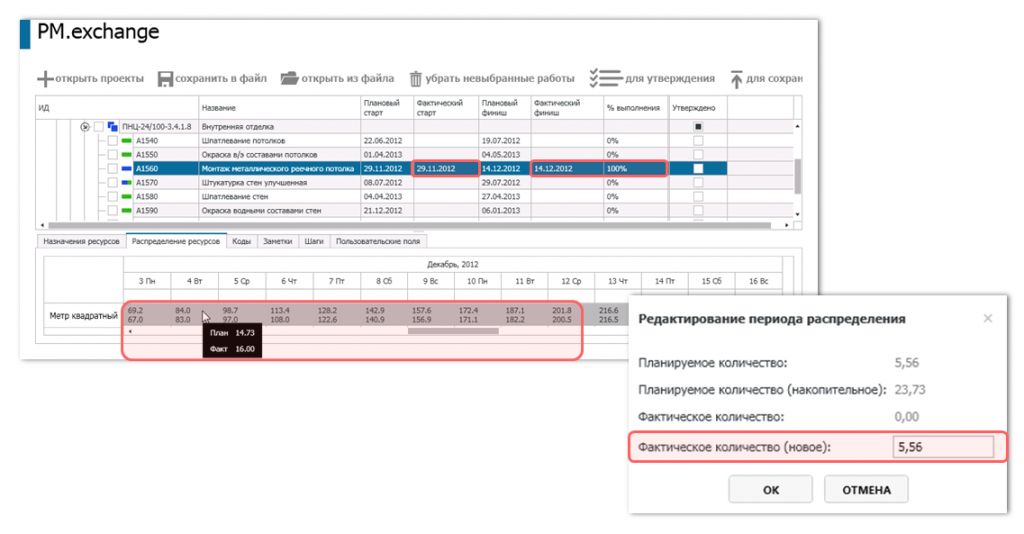
Task: Toggle Утверждено checkbox for Внутренняя отделка row
Action: pyautogui.click(x=698, y=127)
